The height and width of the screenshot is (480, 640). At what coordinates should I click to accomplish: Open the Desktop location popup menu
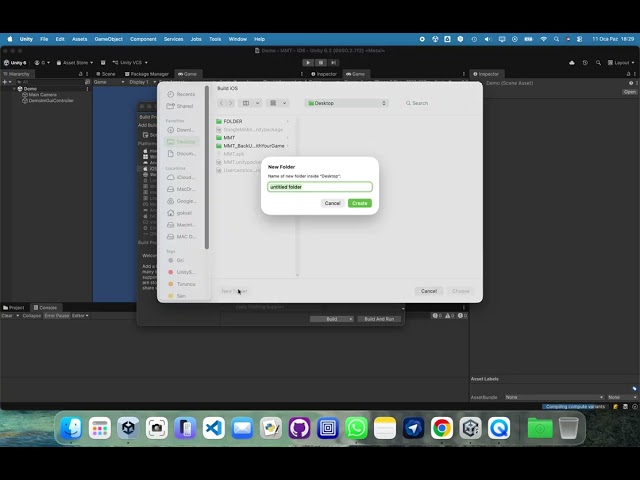(347, 103)
